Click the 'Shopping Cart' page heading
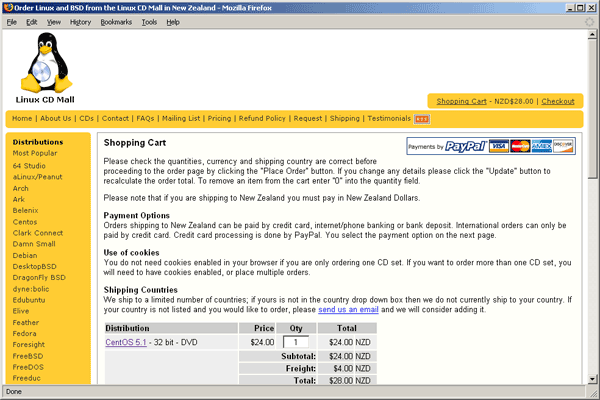This screenshot has width=600, height=400. pyautogui.click(x=135, y=143)
